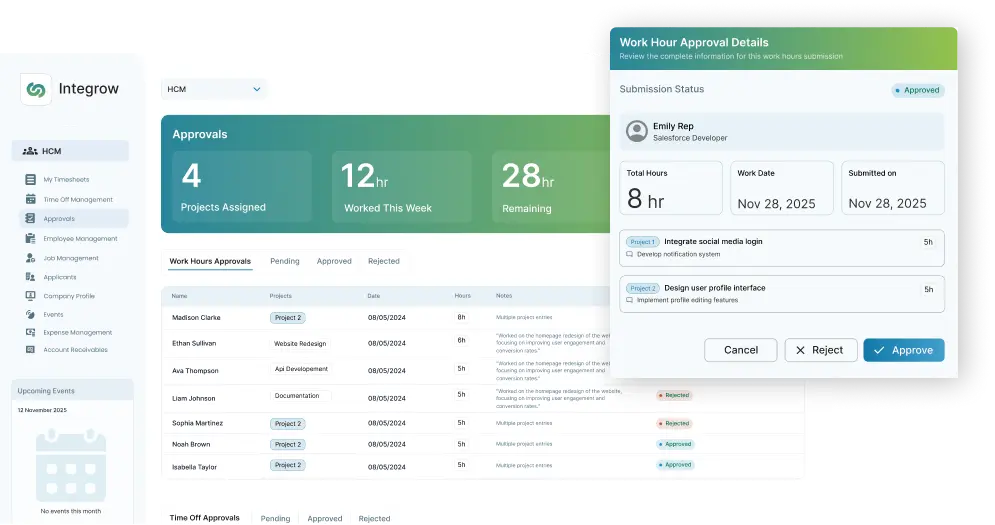Select Events in the sidebar
Viewport: 995px width, 525px height.
52,314
